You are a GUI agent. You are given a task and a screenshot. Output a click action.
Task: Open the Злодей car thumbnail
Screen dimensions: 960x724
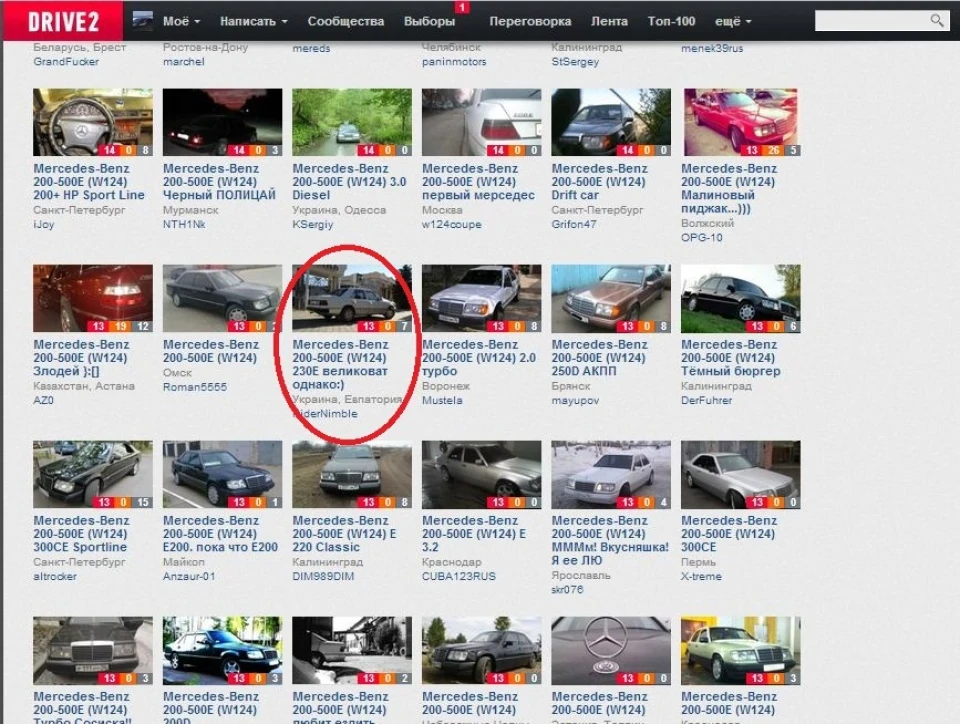(93, 298)
